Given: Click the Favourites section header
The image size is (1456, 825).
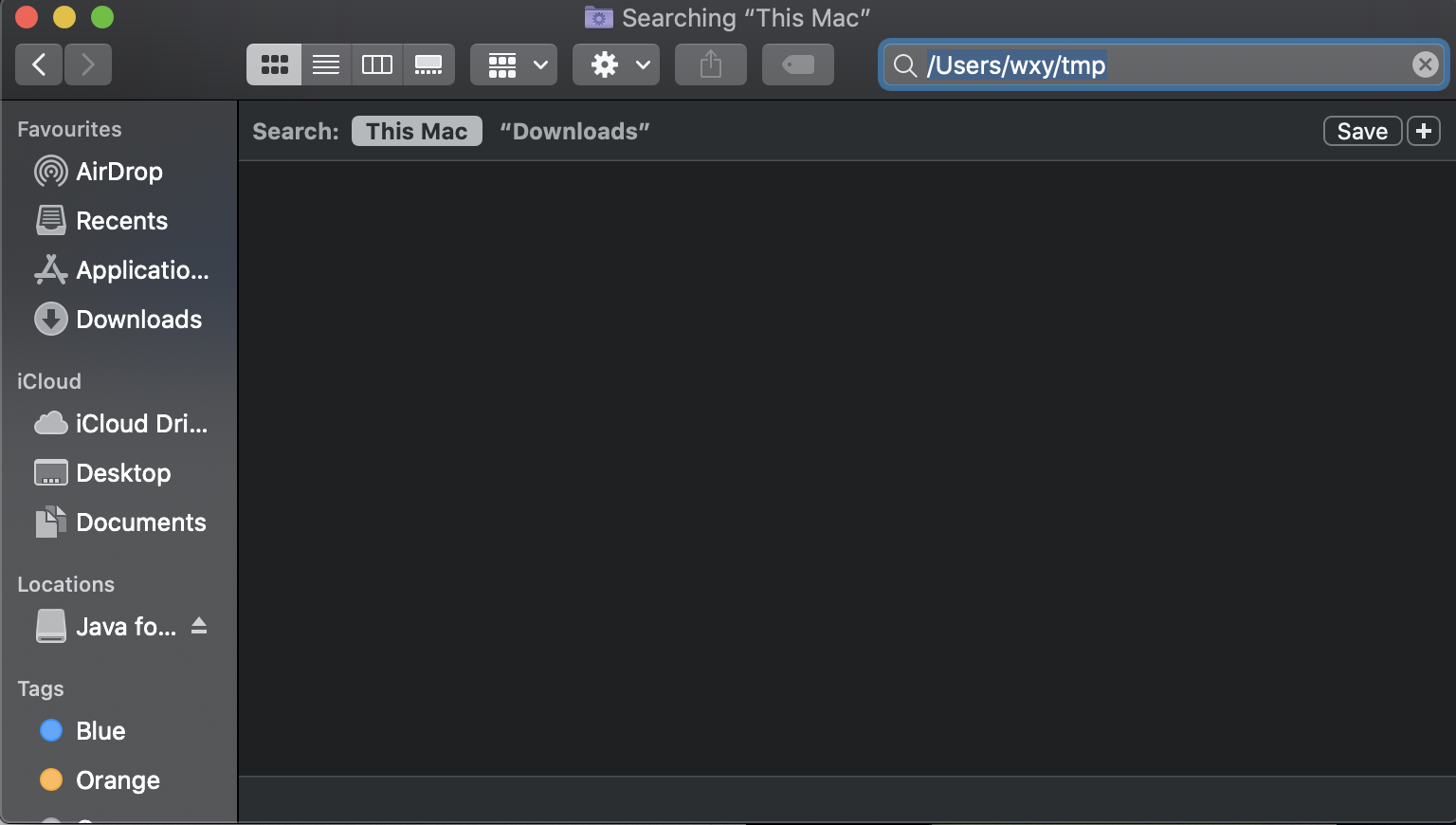Looking at the screenshot, I should pyautogui.click(x=69, y=129).
